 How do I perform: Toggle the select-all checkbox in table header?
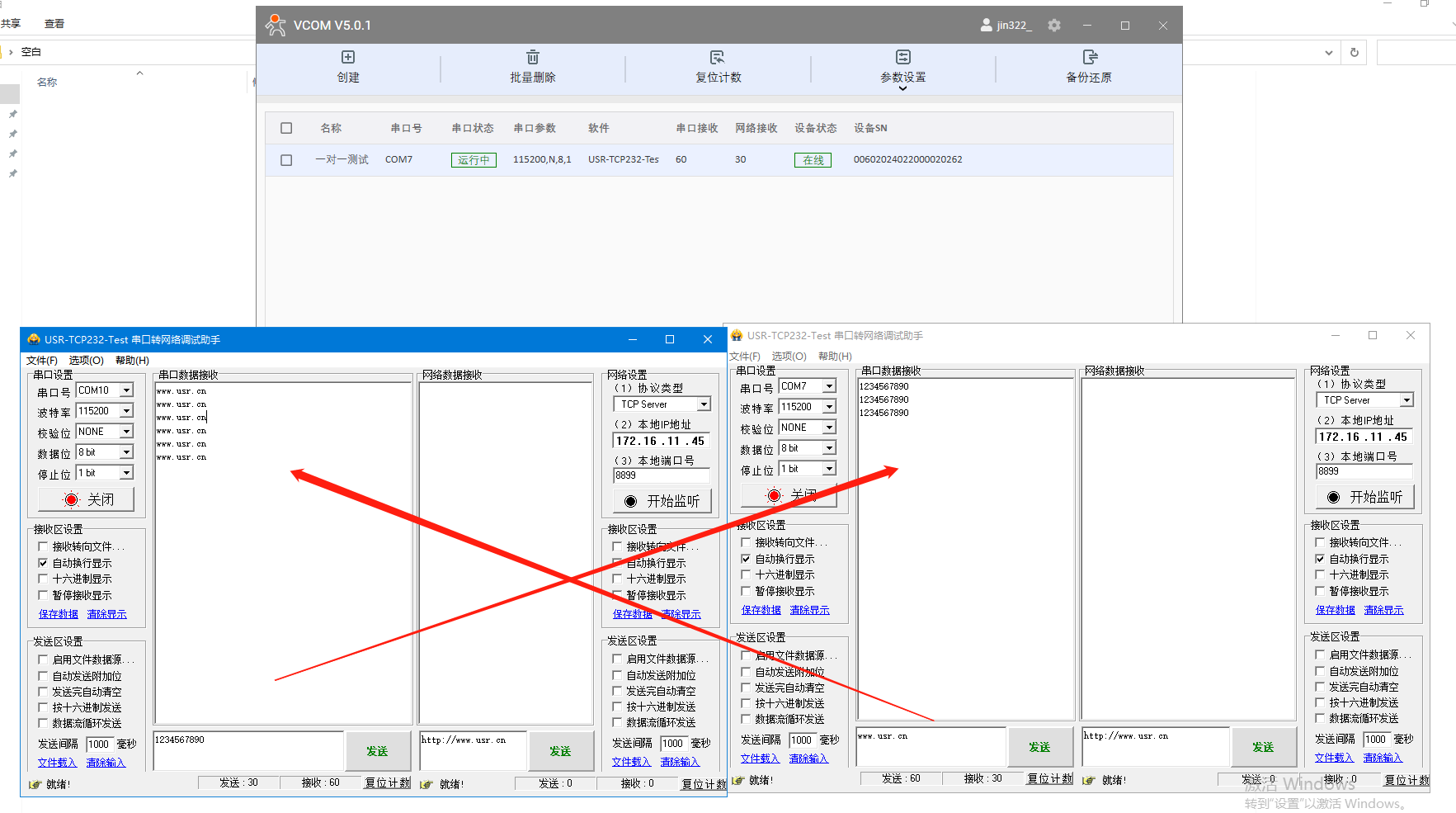coord(286,128)
